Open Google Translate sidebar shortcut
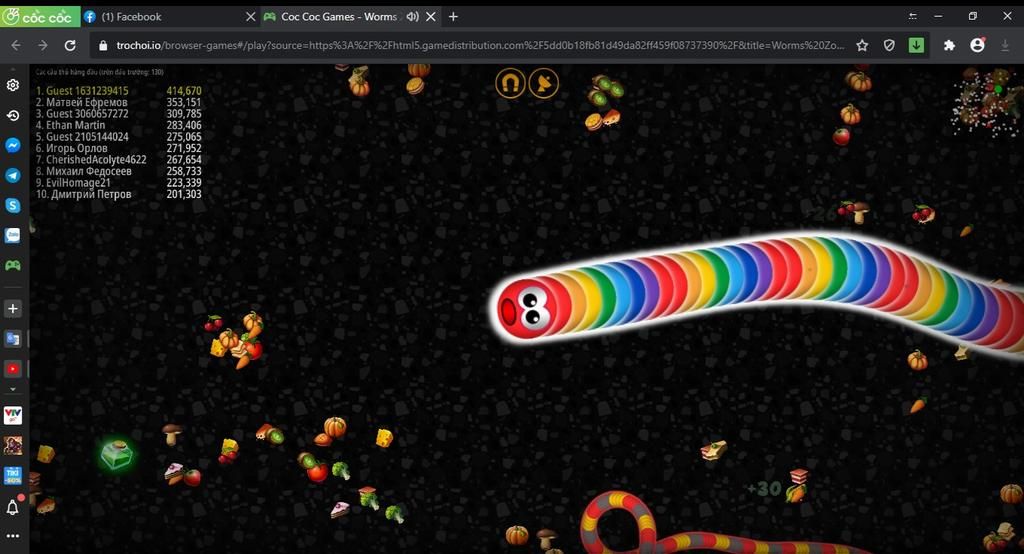Image resolution: width=1024 pixels, height=554 pixels. (x=12, y=338)
